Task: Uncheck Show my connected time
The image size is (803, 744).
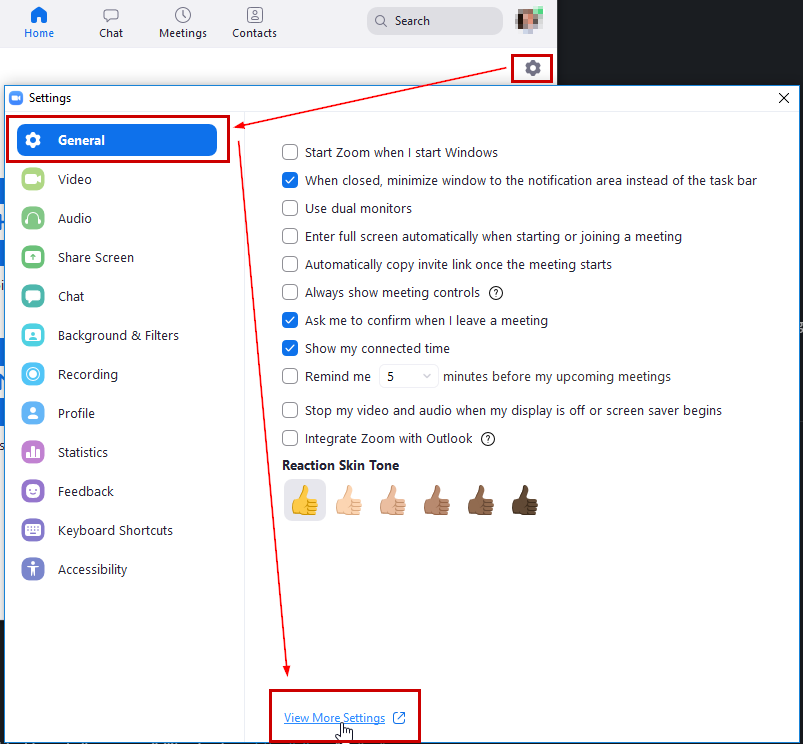Action: click(290, 348)
